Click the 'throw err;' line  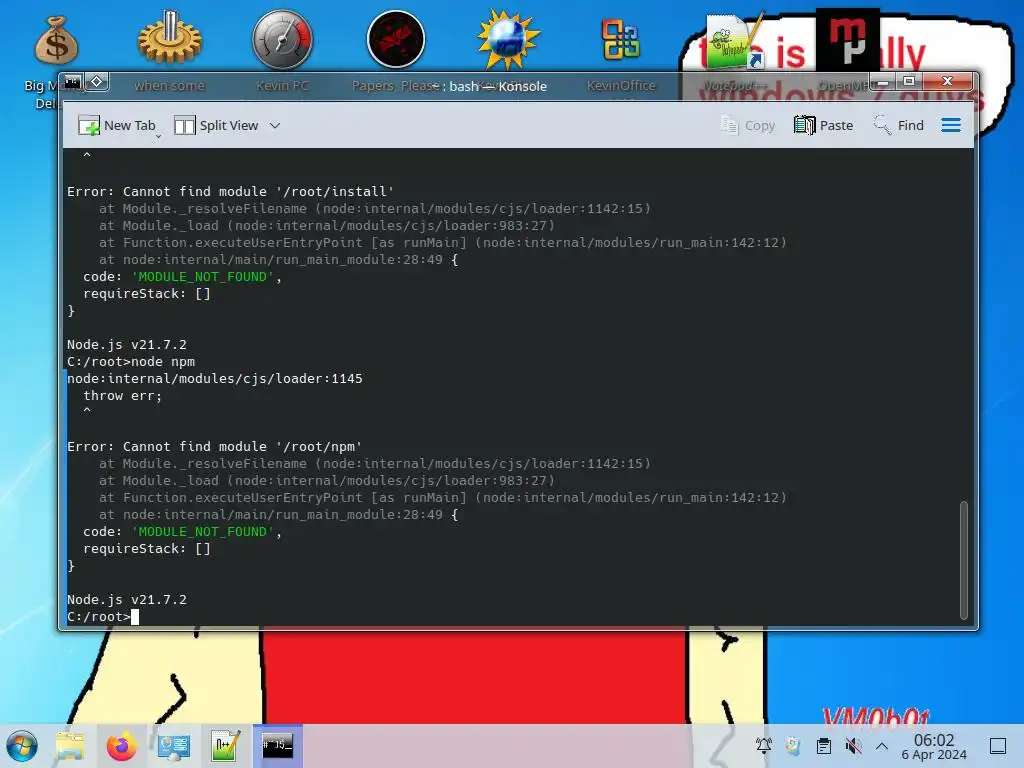point(122,395)
